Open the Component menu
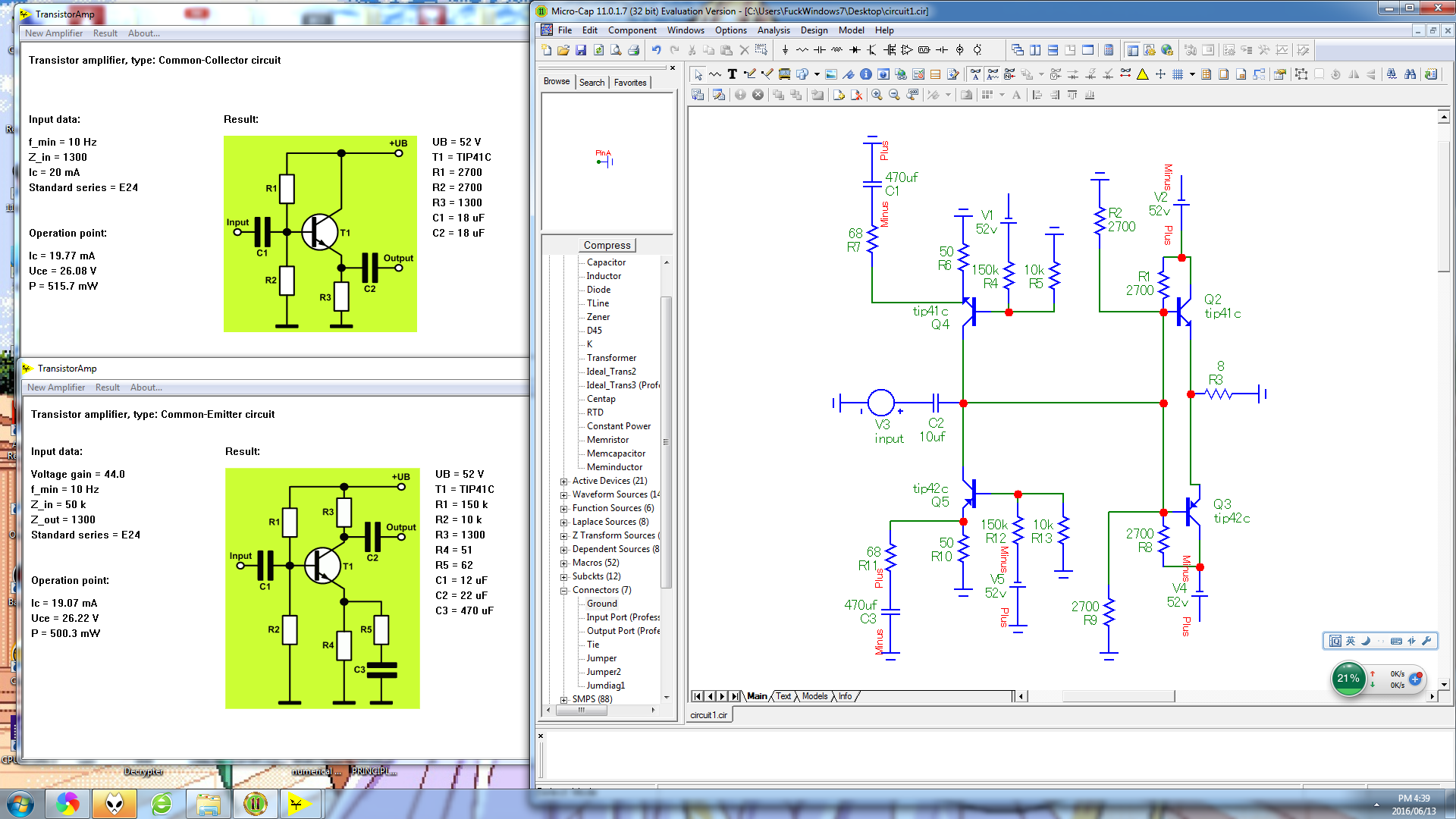This screenshot has height=819, width=1456. tap(632, 30)
